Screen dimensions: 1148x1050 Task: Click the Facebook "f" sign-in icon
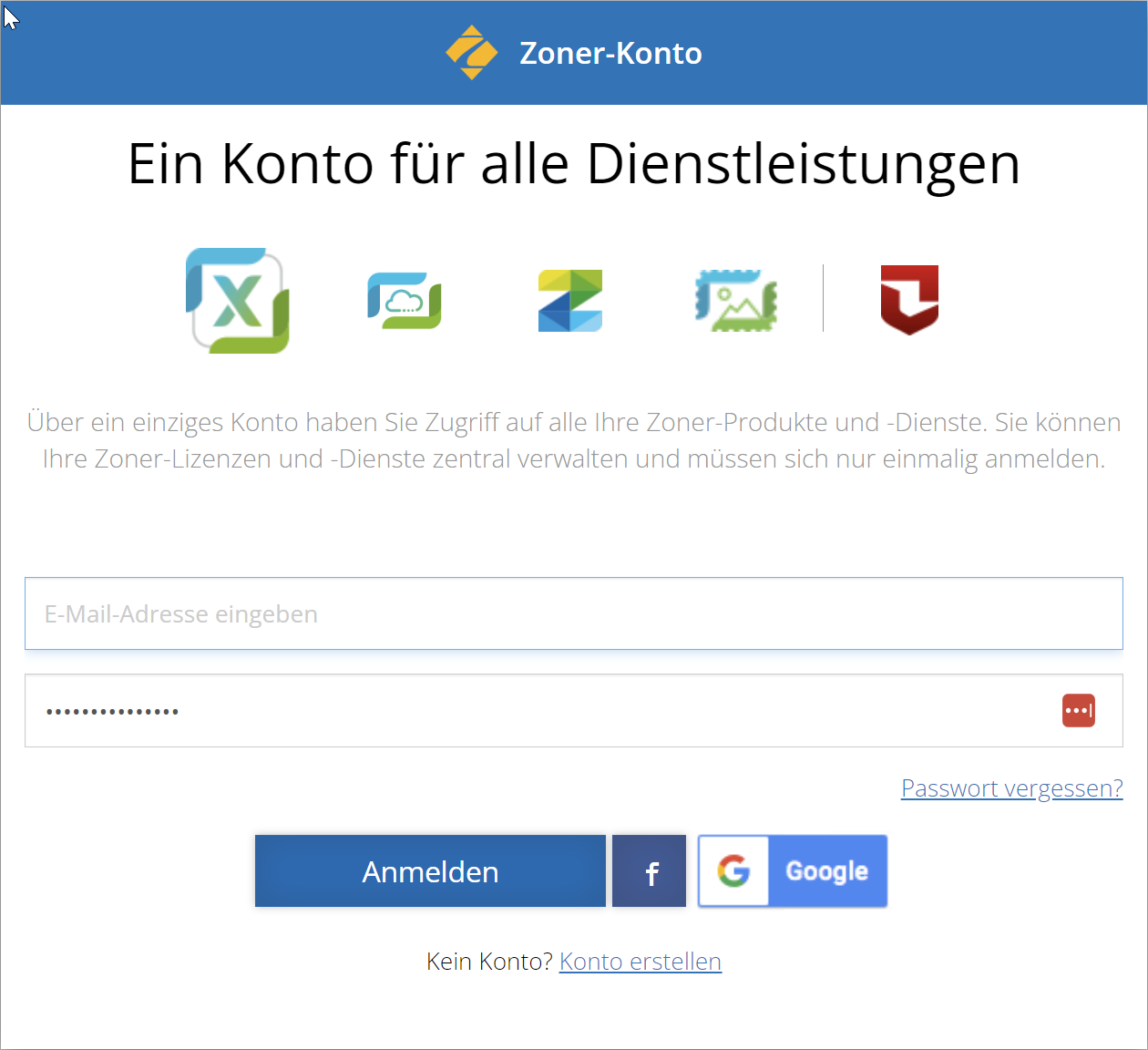click(x=649, y=871)
